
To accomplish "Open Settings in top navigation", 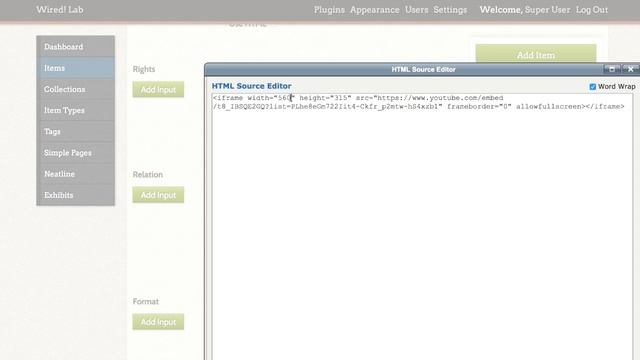I will click(x=450, y=10).
